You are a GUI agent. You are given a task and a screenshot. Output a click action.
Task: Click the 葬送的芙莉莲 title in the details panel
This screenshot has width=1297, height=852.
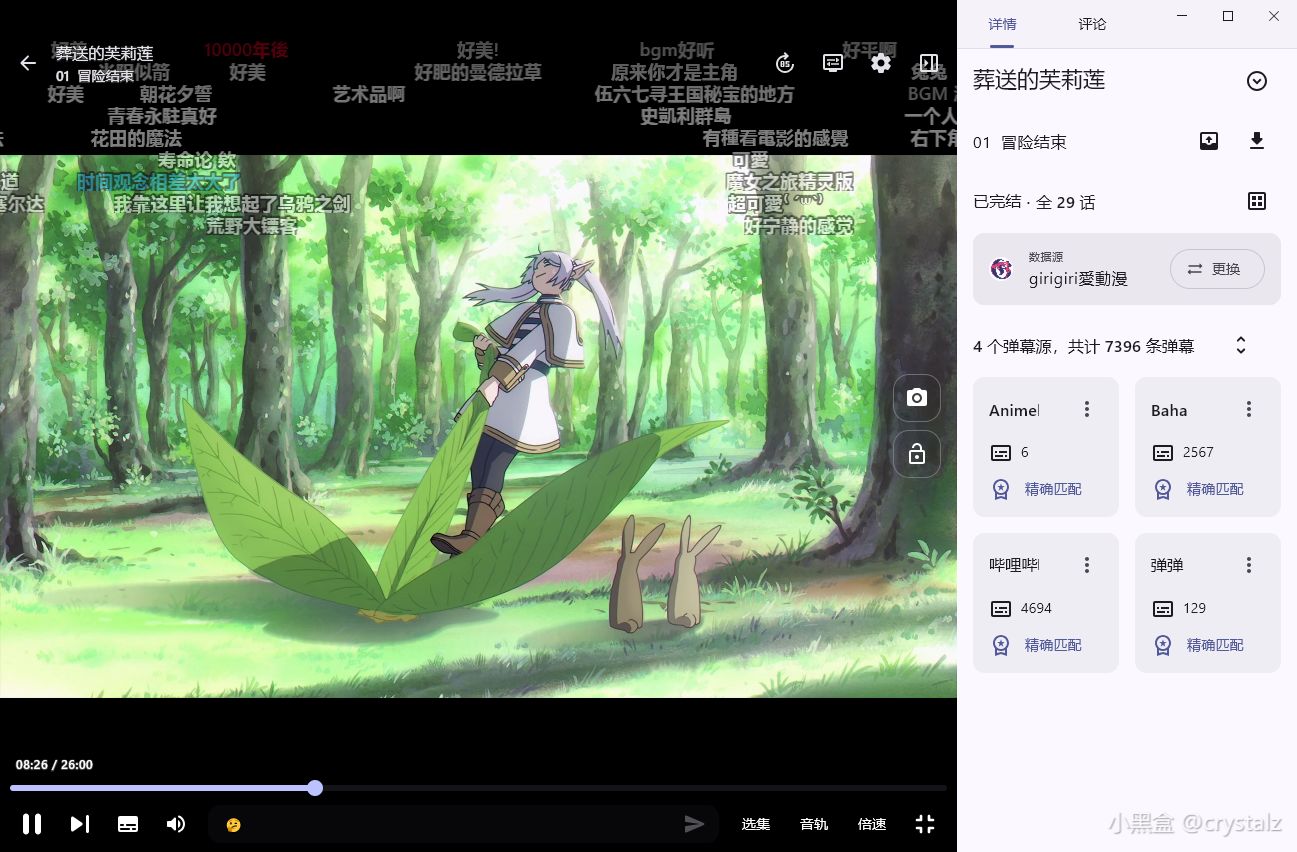click(x=1039, y=81)
